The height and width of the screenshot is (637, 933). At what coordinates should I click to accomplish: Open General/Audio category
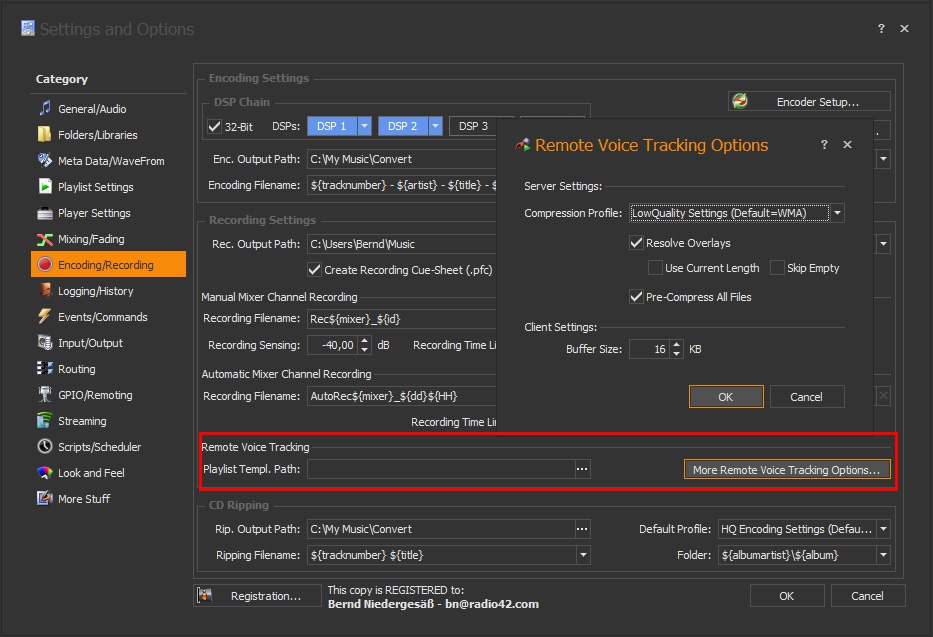[x=108, y=108]
